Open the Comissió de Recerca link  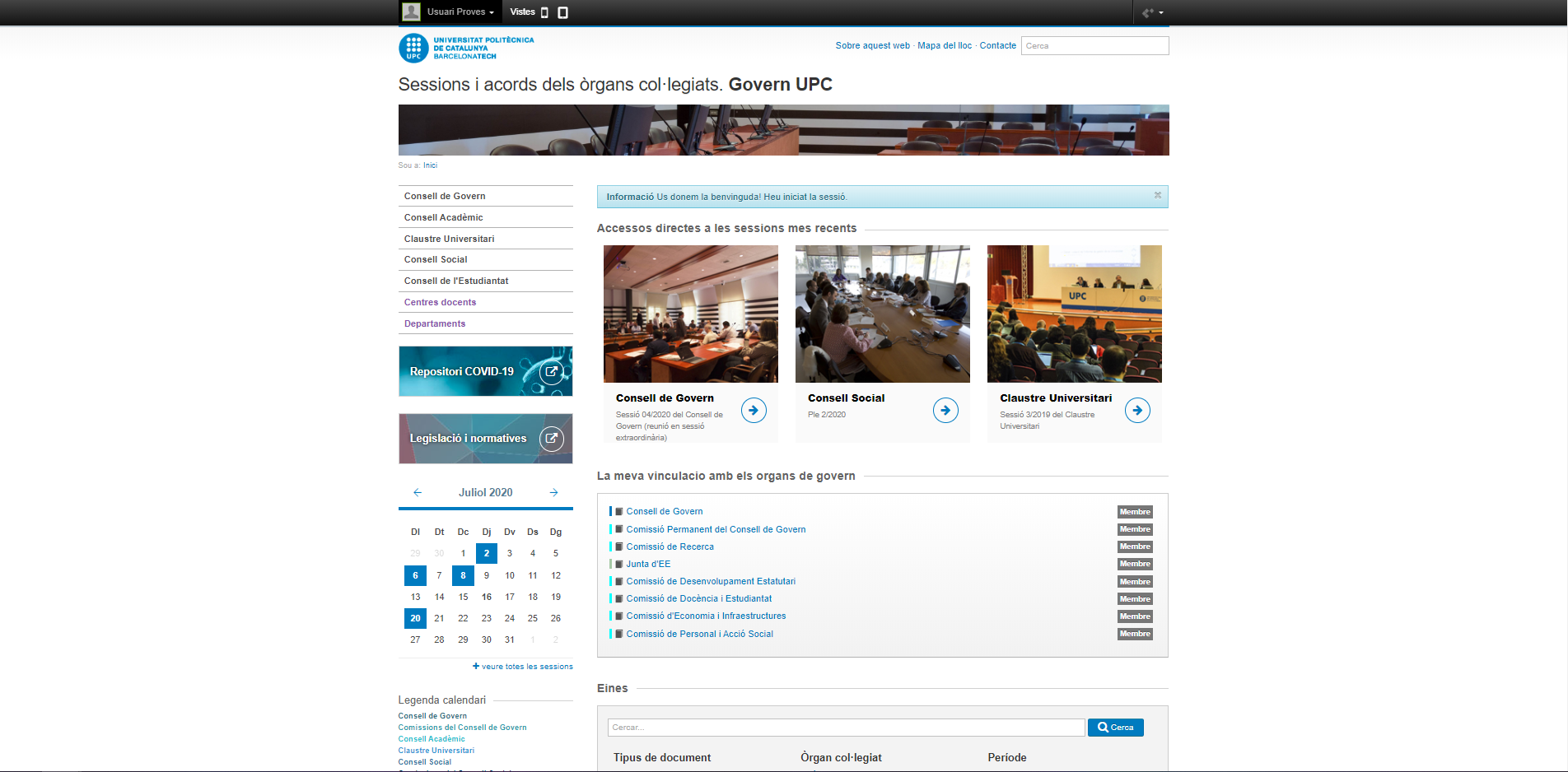click(x=670, y=546)
